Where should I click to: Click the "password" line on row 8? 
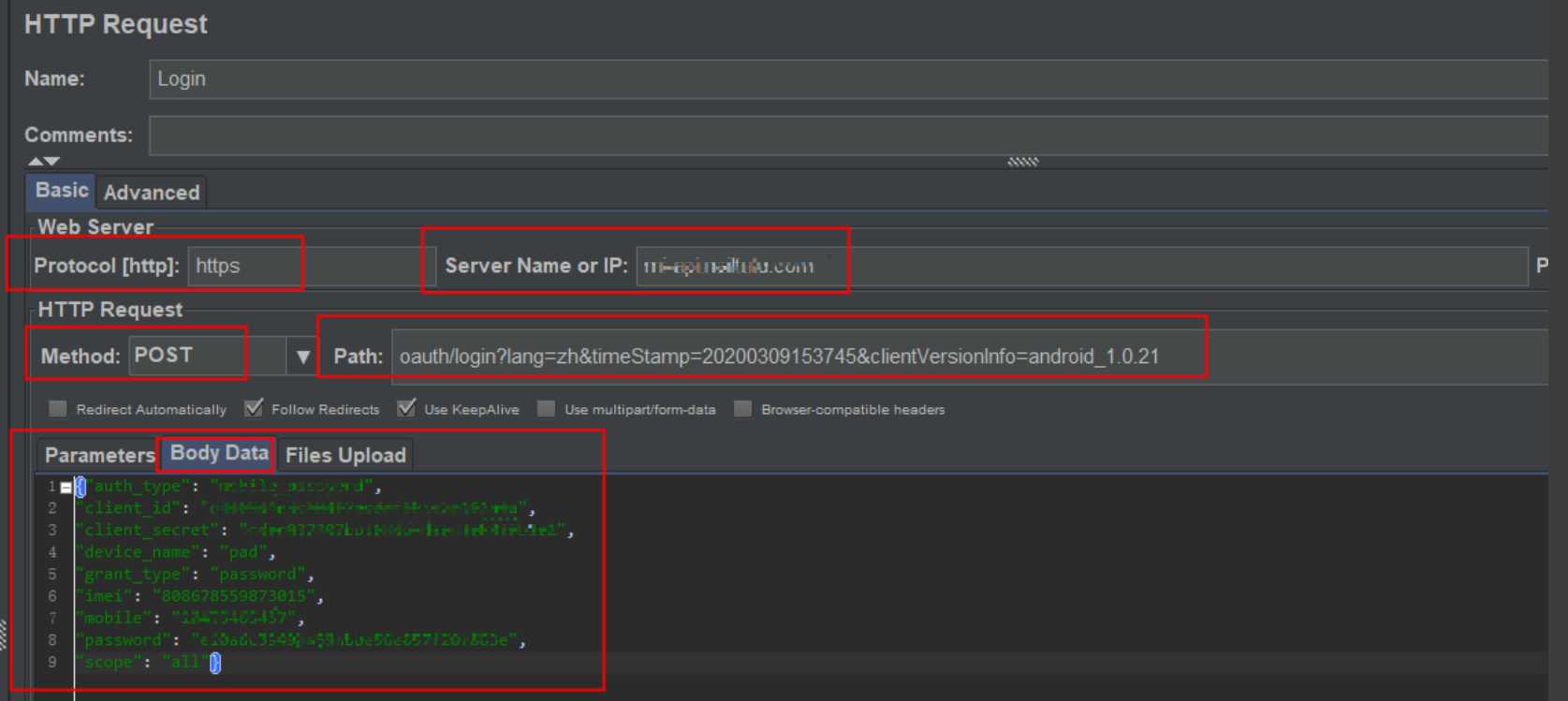coord(301,640)
